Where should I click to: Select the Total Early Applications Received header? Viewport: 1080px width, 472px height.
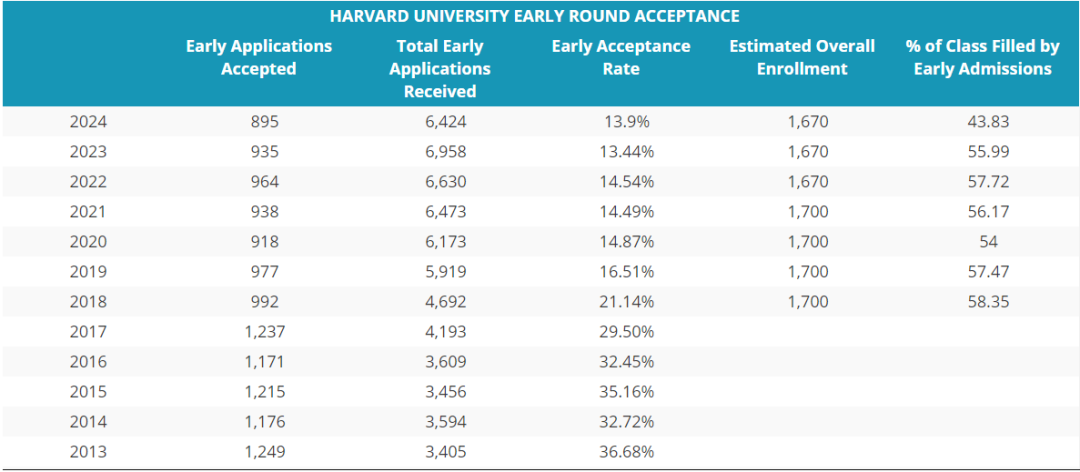point(439,69)
